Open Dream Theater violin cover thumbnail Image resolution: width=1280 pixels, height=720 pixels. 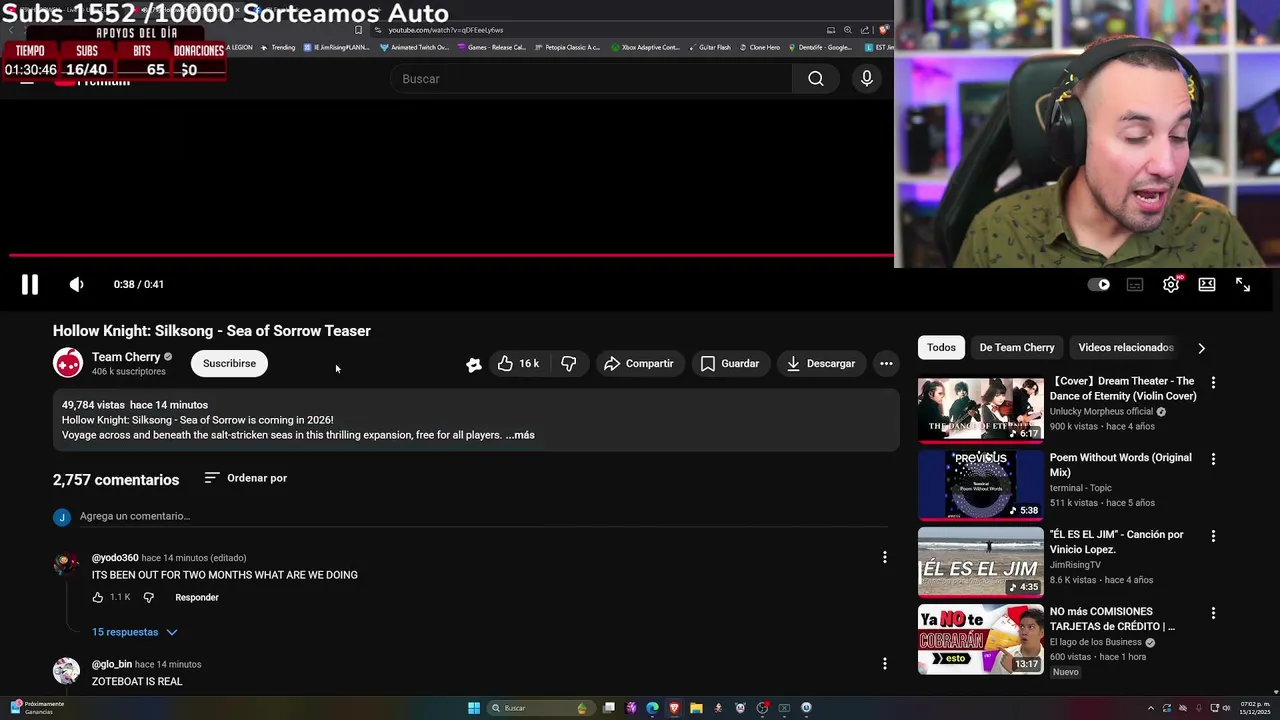coord(980,409)
